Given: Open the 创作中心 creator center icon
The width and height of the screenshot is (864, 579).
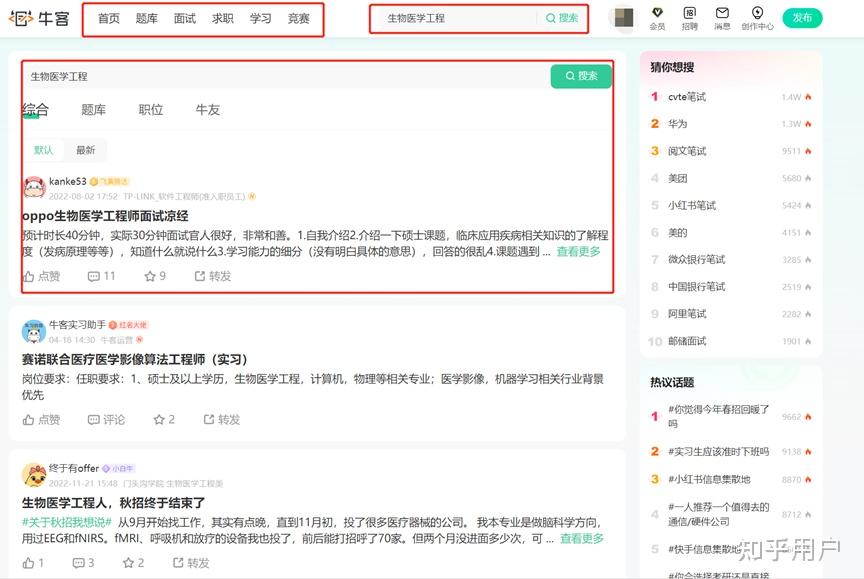Looking at the screenshot, I should point(757,18).
